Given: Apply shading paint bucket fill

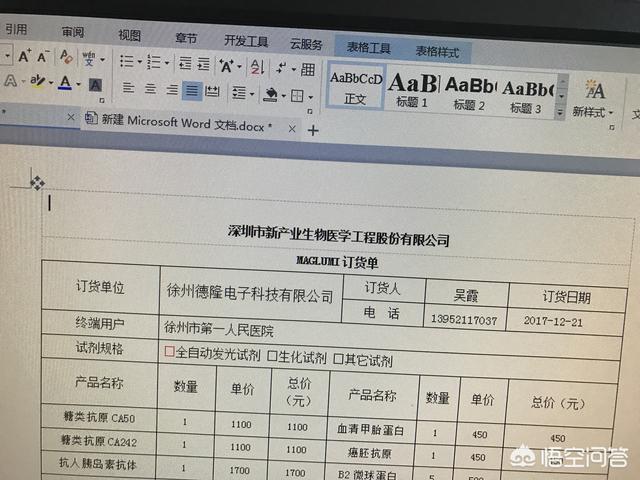Looking at the screenshot, I should (270, 95).
